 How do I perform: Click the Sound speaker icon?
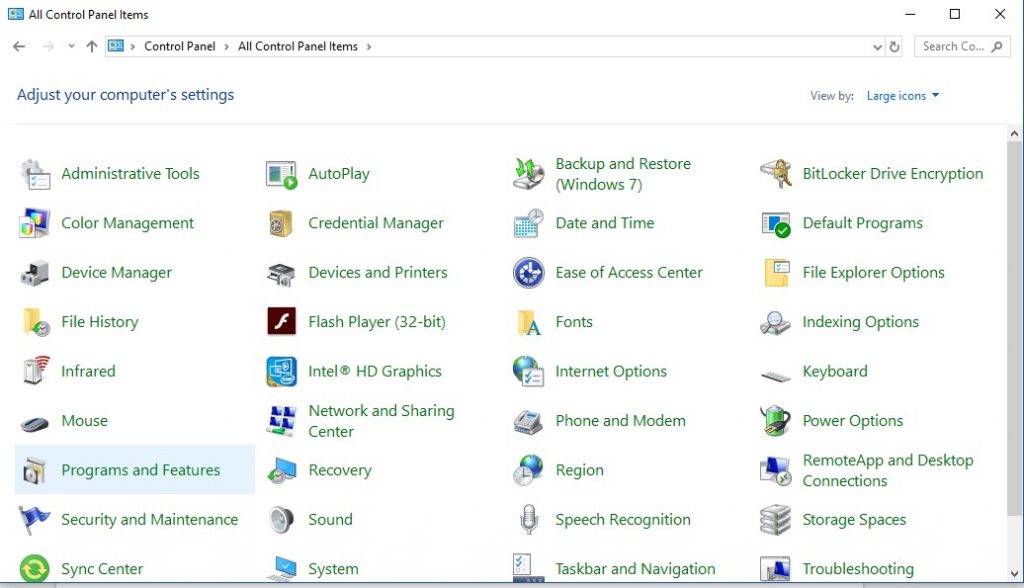point(282,519)
